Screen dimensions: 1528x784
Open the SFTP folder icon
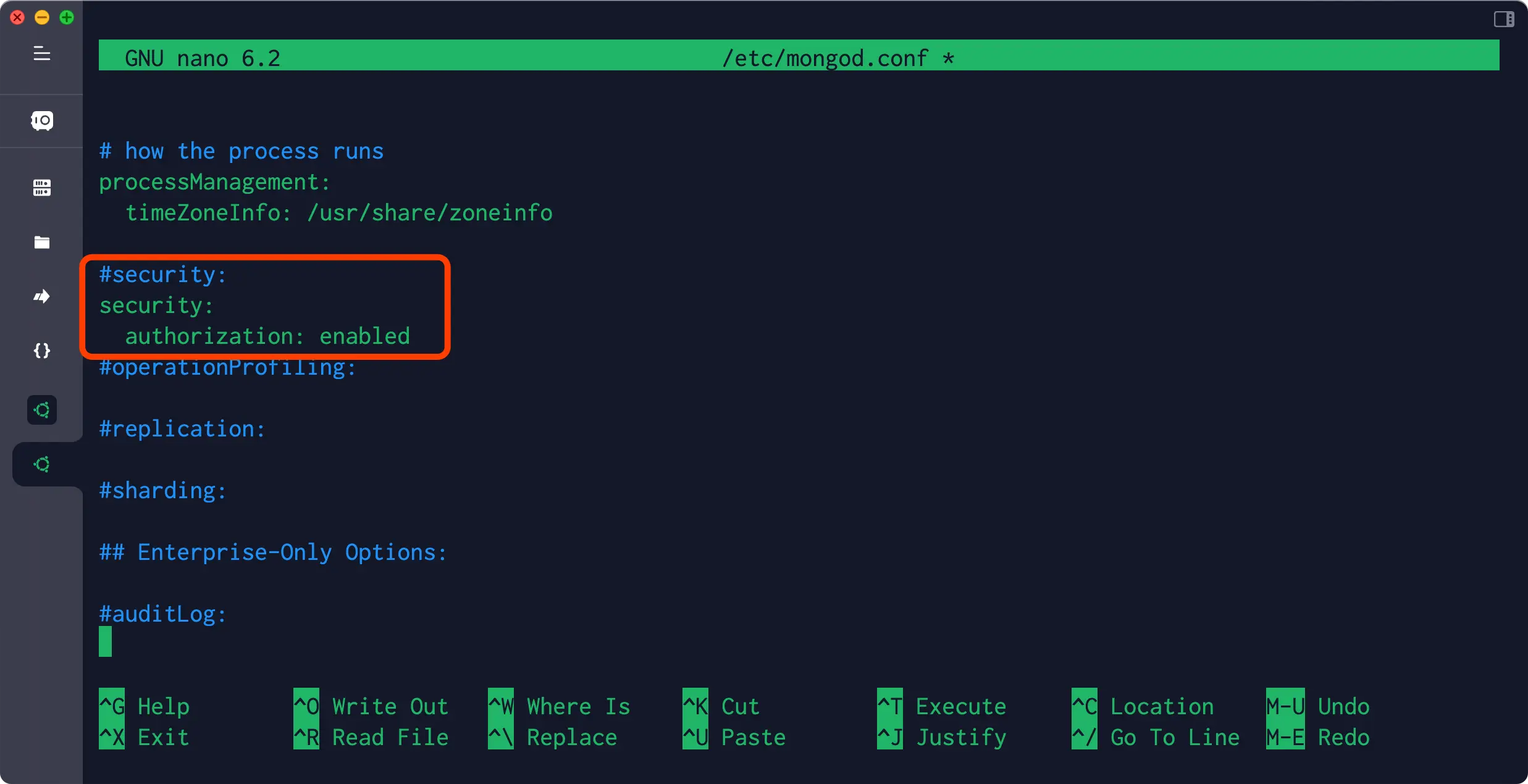41,242
